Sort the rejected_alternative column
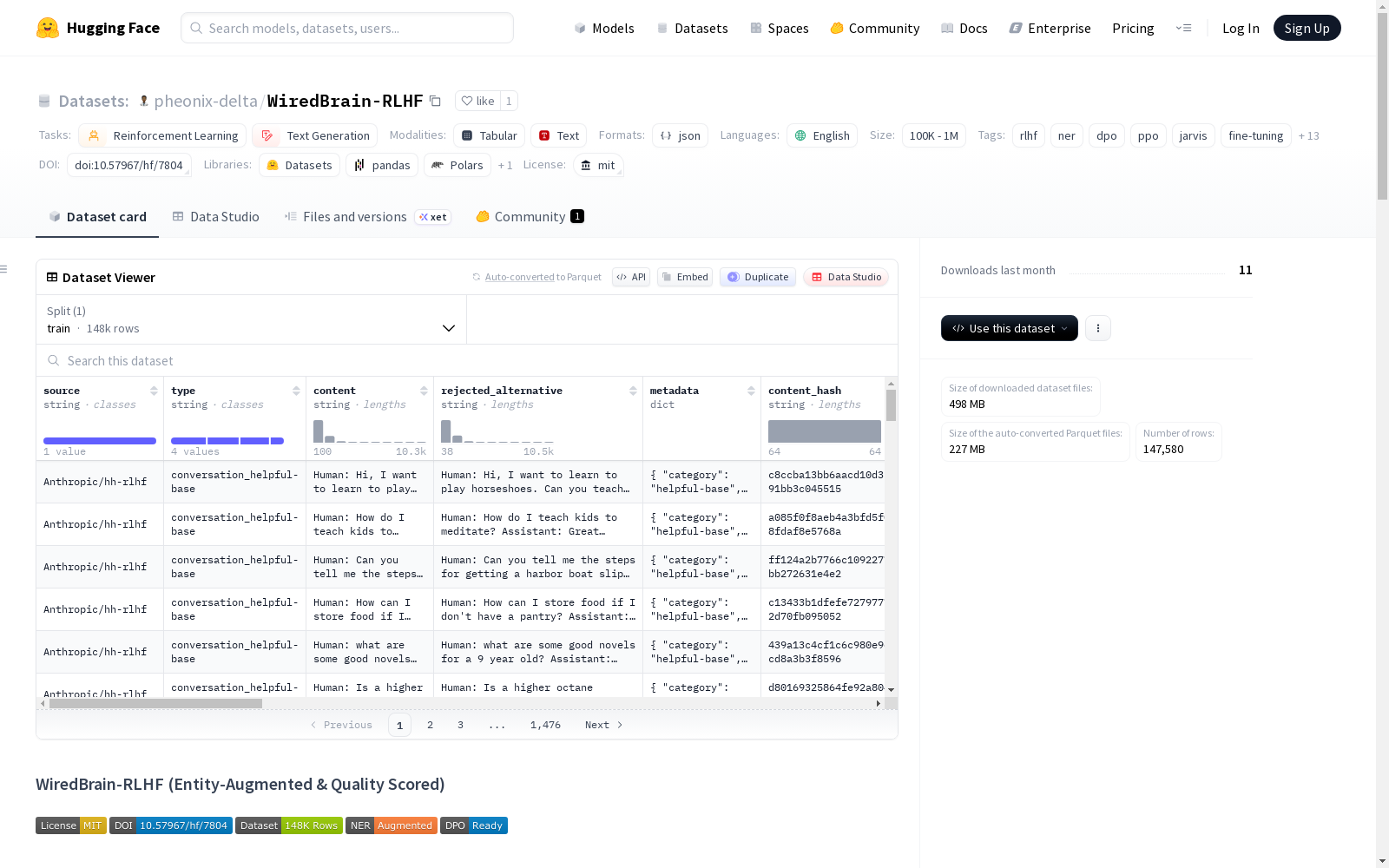 coord(633,391)
